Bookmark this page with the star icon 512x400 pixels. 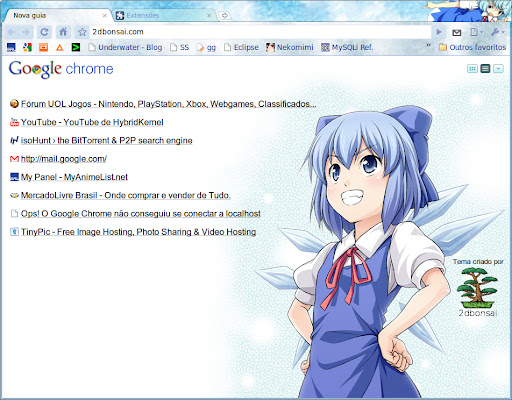coord(82,32)
